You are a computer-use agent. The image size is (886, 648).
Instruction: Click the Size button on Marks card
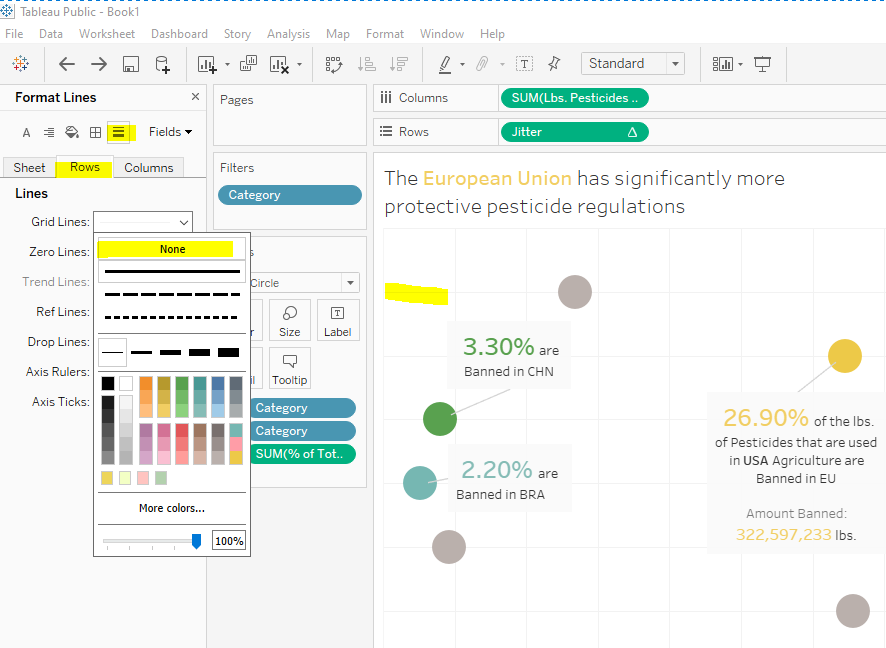[x=290, y=320]
